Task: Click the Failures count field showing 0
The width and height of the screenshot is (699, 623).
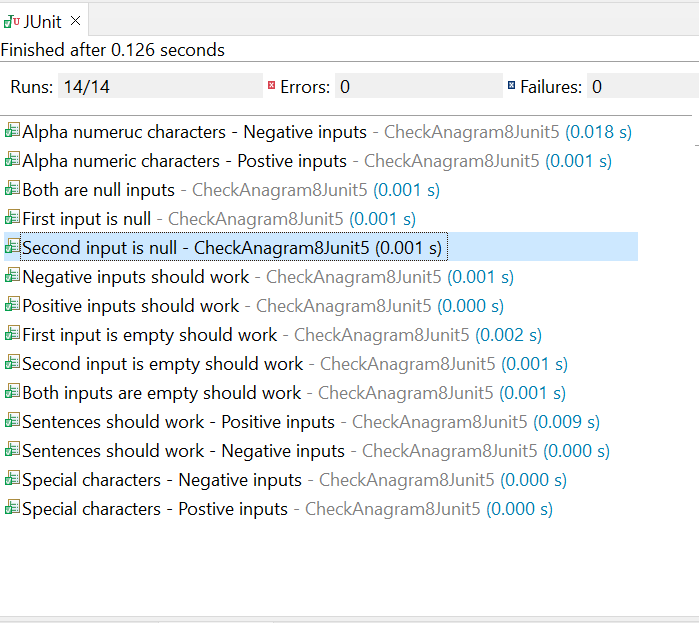Action: point(640,87)
